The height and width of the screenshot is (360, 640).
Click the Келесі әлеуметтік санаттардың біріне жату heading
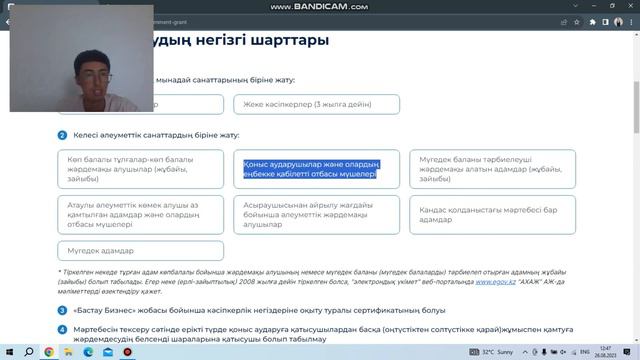click(x=156, y=135)
